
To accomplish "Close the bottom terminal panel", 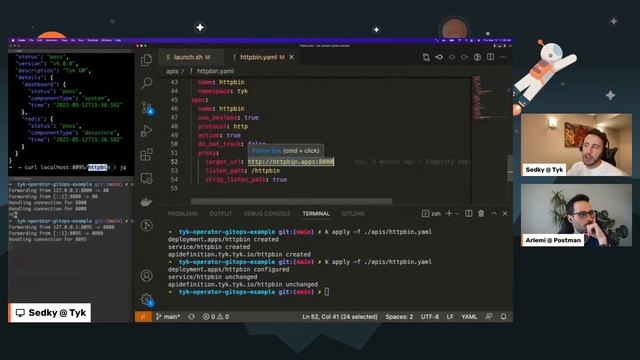I will (x=505, y=213).
